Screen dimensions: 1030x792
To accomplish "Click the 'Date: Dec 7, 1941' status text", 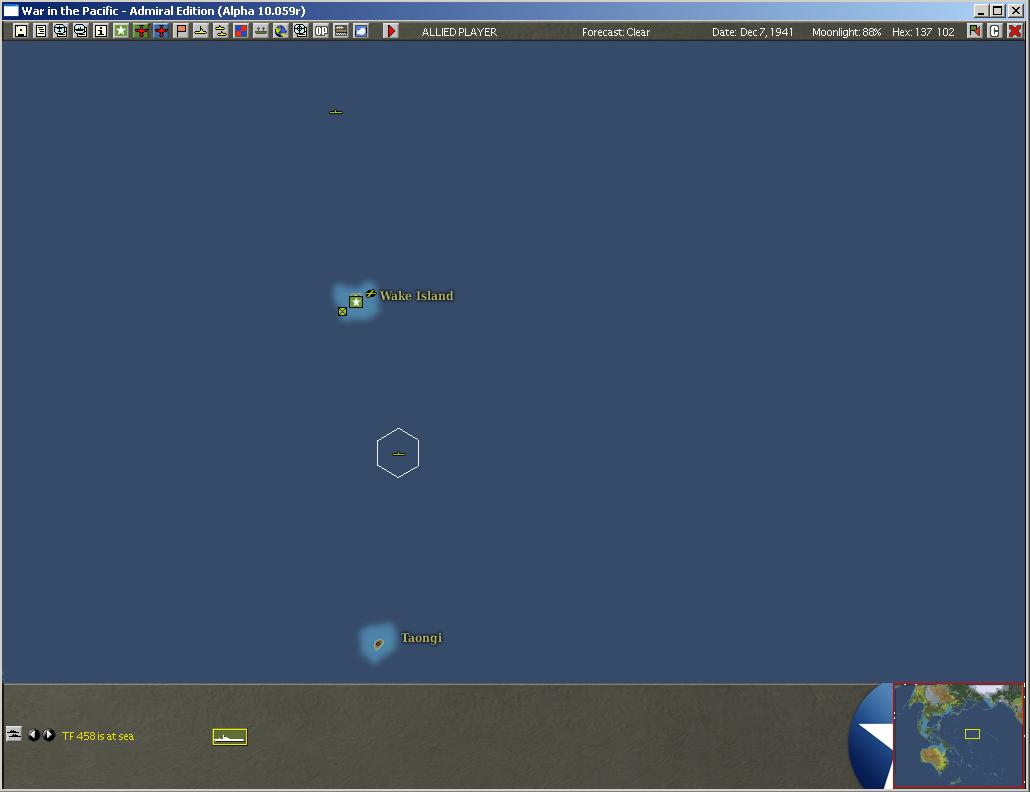I will click(753, 32).
